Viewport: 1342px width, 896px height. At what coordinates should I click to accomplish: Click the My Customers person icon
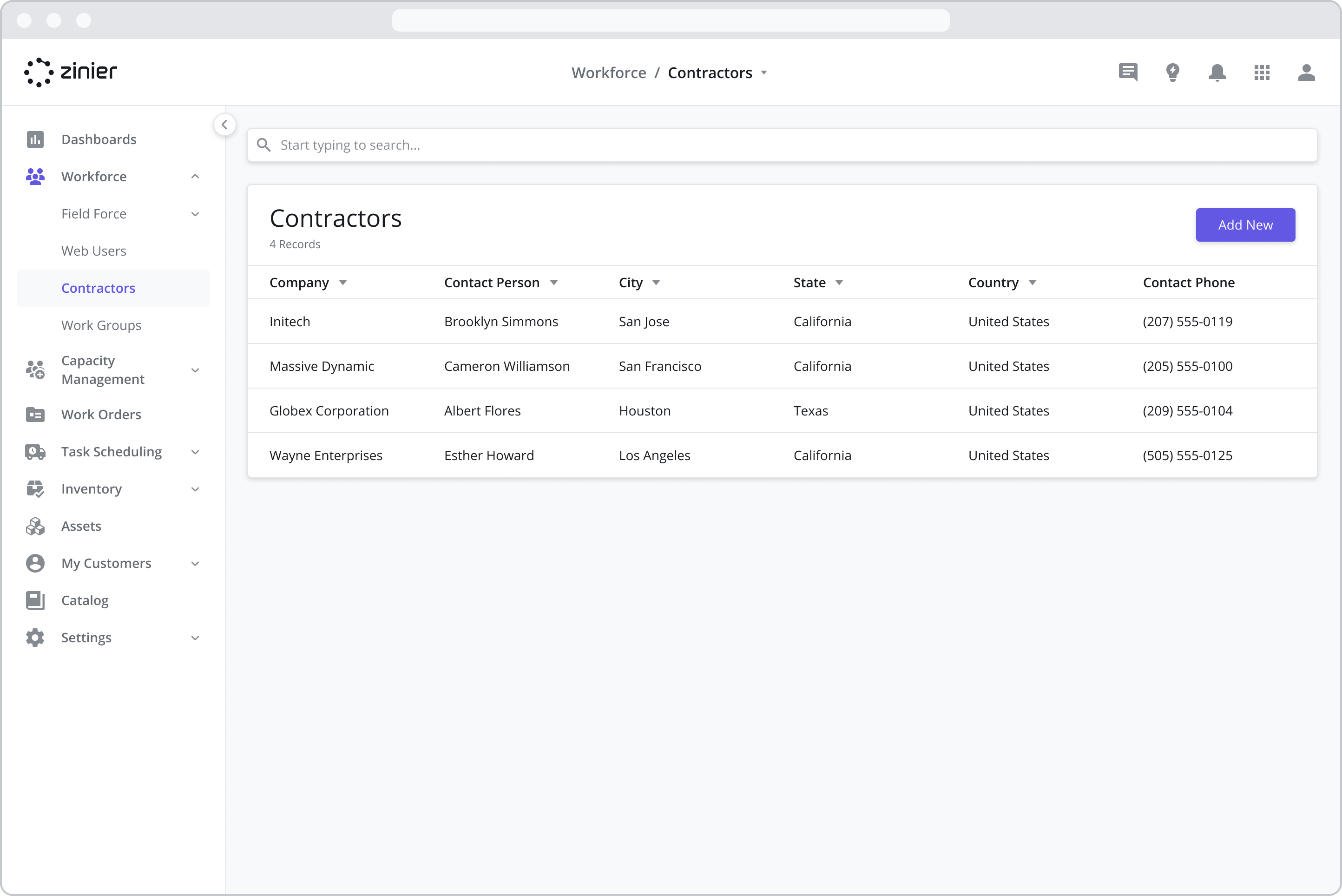35,563
